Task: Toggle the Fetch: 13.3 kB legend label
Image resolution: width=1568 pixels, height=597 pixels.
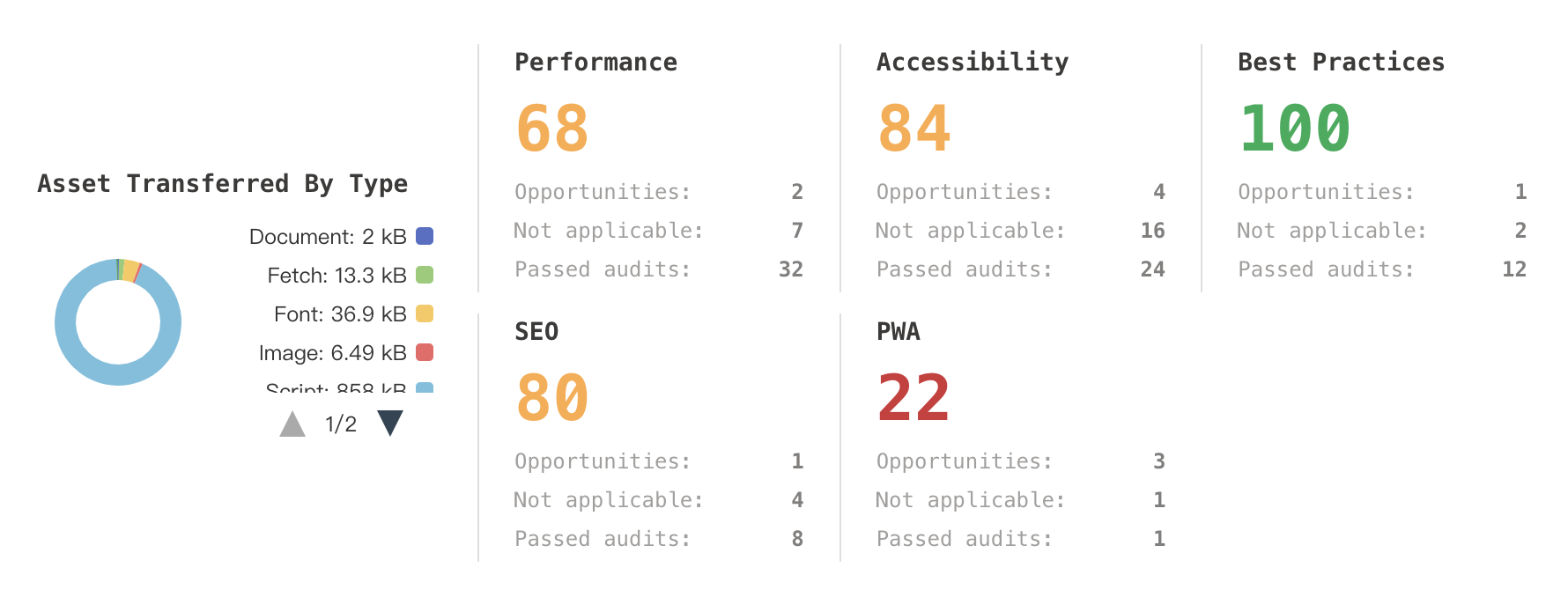Action: 337,276
